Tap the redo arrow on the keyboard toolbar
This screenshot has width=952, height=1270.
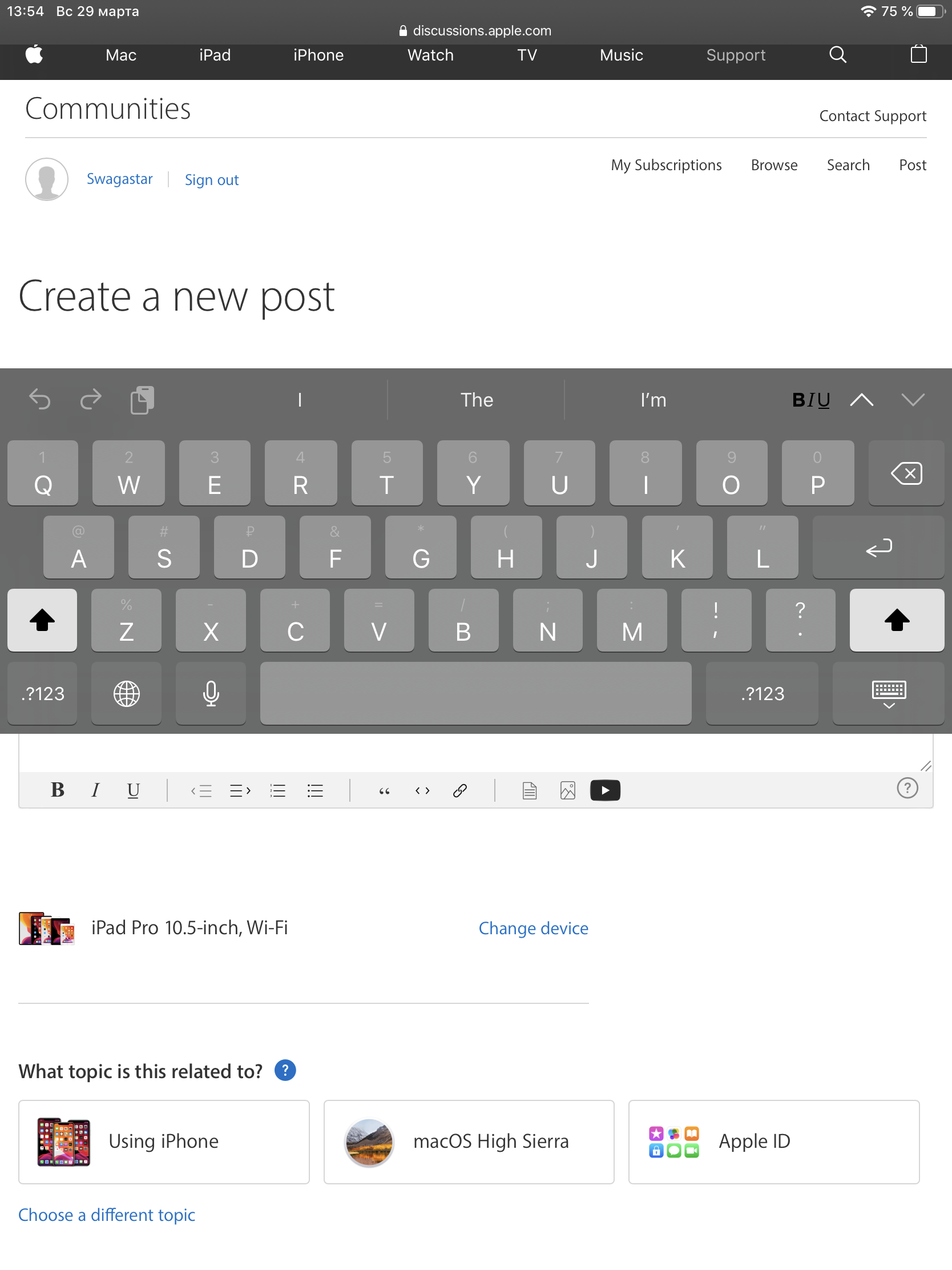pos(91,400)
